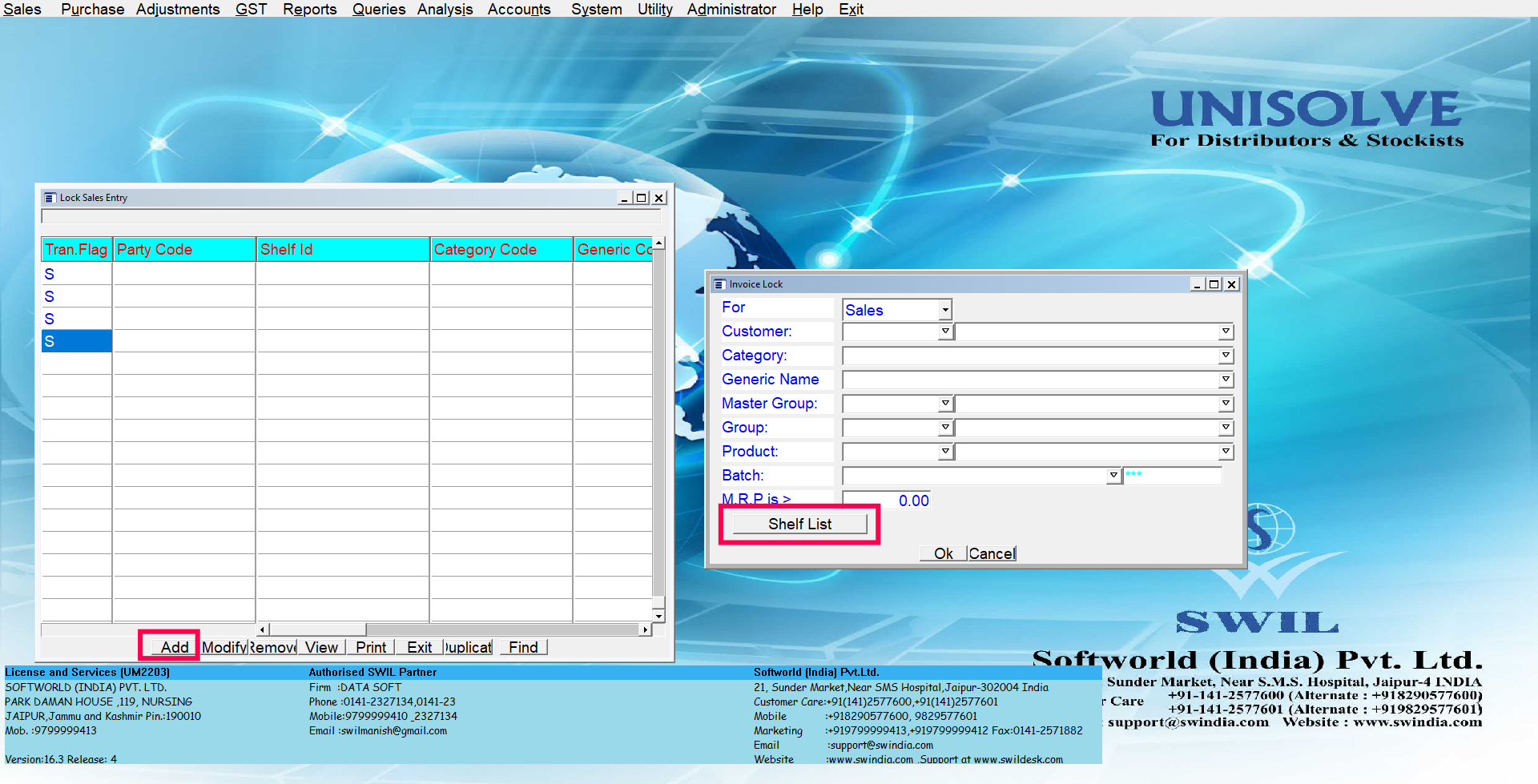Open the Sales menu
1538x784 pixels.
(22, 9)
